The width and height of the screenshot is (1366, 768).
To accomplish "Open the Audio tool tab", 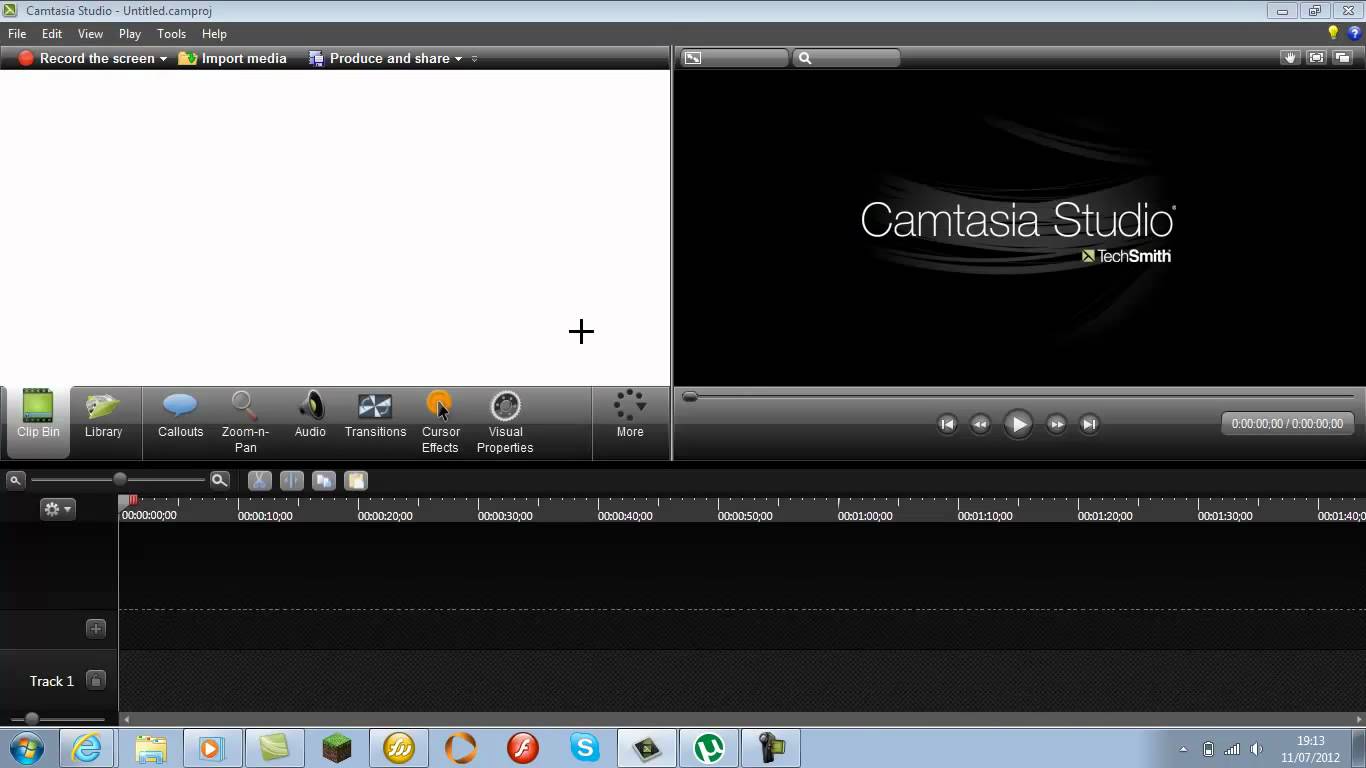I will point(310,416).
